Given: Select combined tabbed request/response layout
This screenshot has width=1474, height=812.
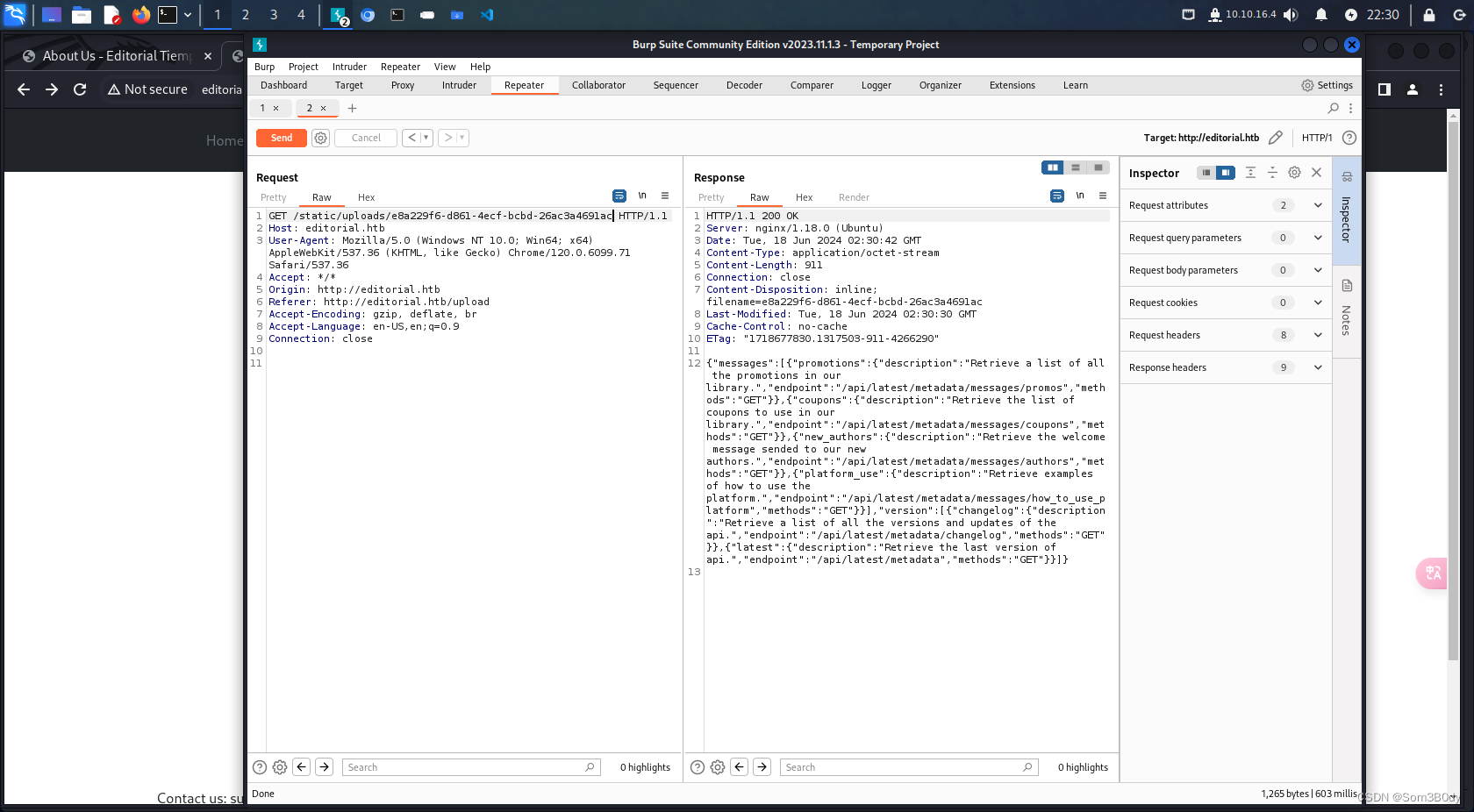Looking at the screenshot, I should [1098, 167].
